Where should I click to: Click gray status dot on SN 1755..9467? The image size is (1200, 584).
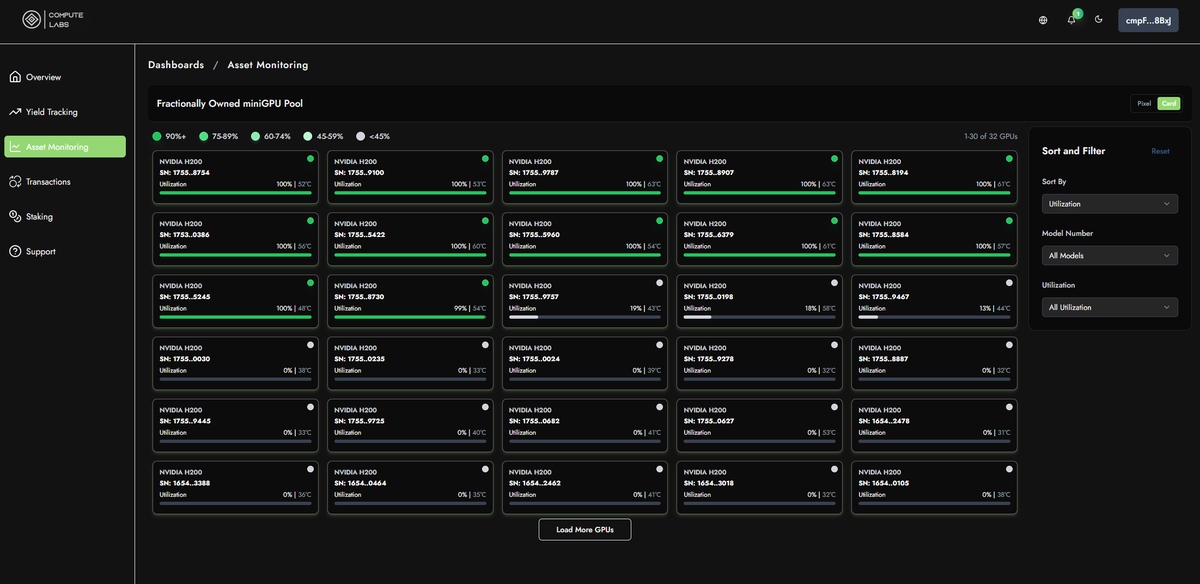click(x=1009, y=283)
